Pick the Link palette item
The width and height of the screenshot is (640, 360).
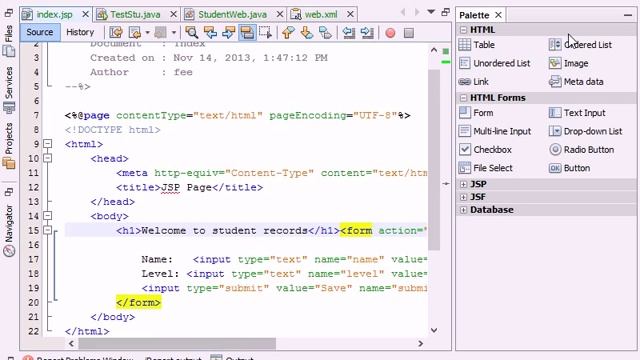pos(473,82)
